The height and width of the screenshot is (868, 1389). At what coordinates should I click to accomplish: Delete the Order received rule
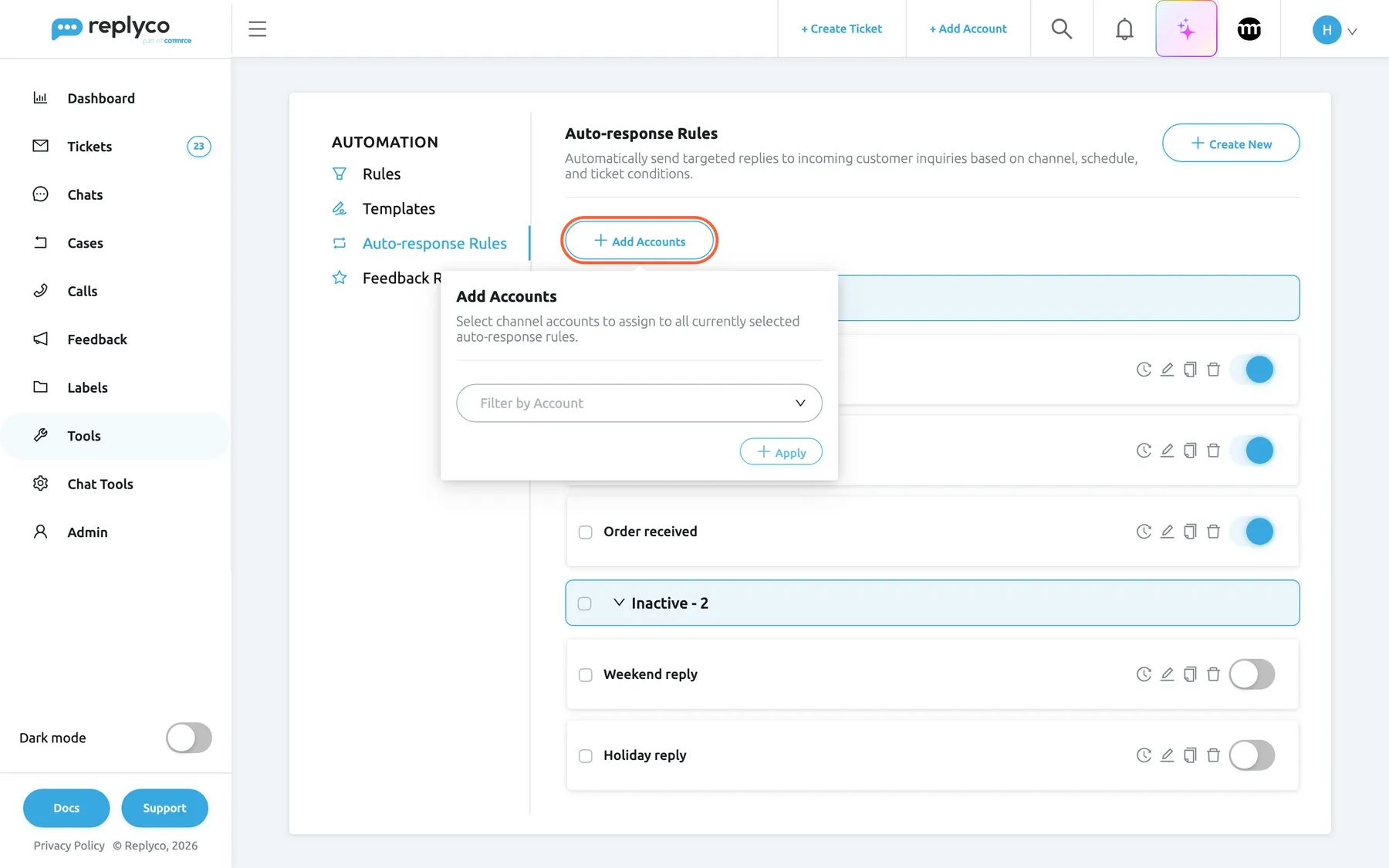click(x=1213, y=532)
